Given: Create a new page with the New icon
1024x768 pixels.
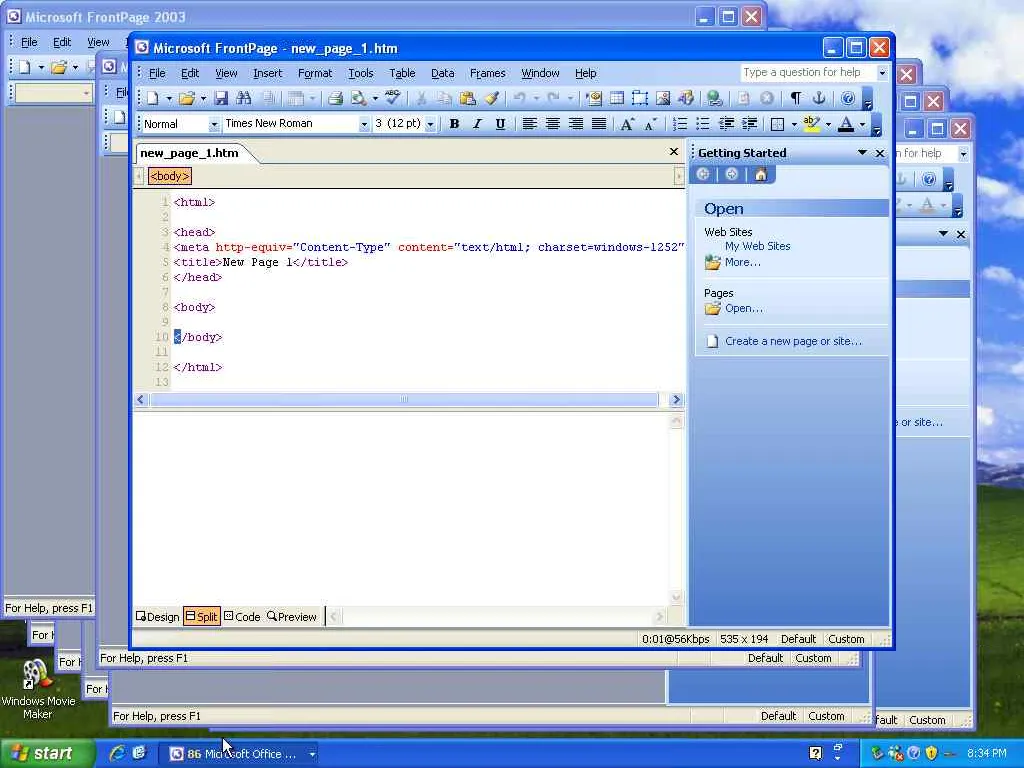Looking at the screenshot, I should pos(153,99).
